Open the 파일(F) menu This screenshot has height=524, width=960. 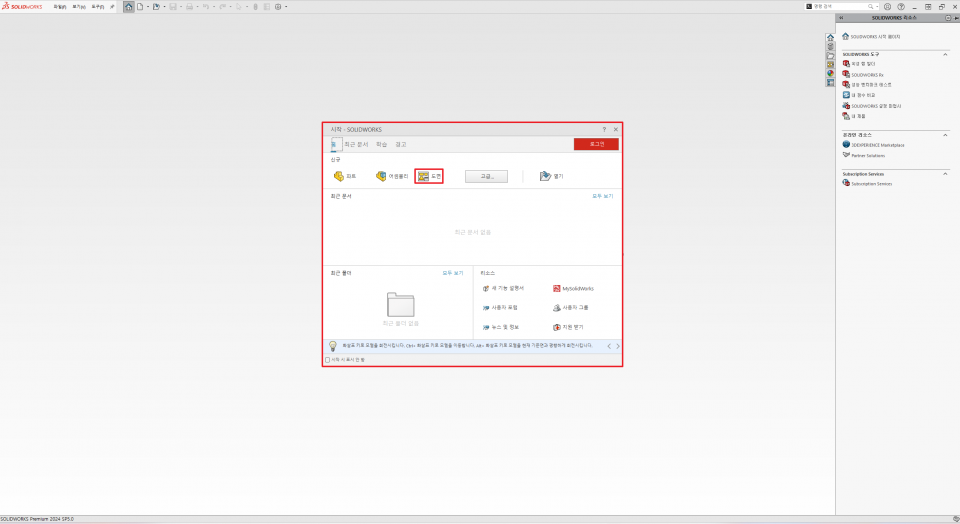(59, 7)
